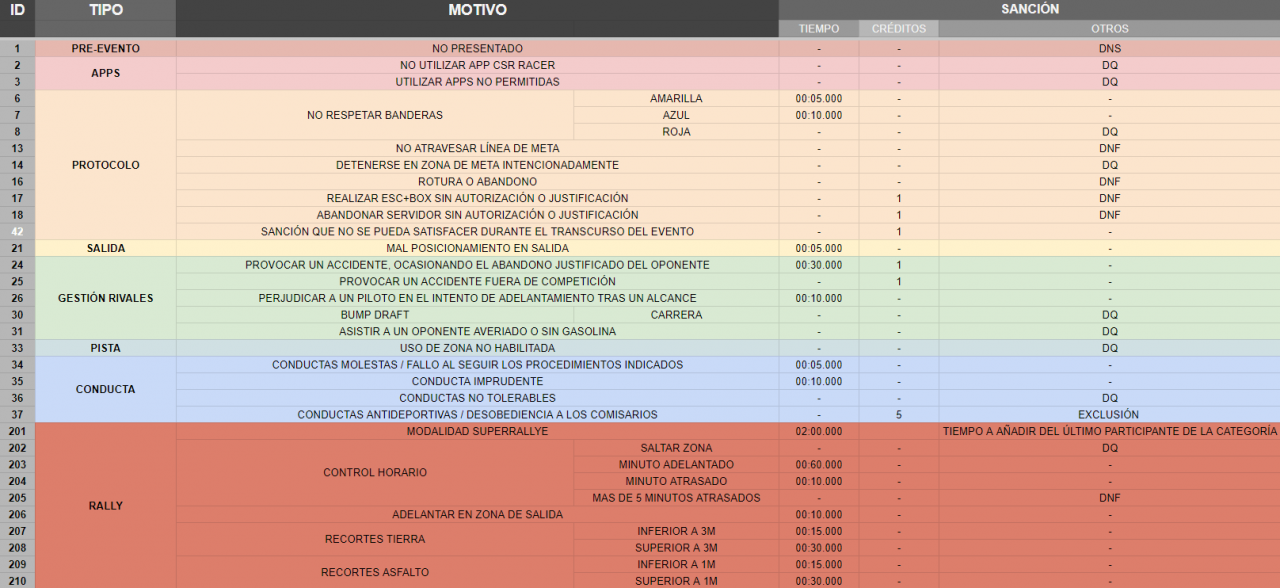This screenshot has height=588, width=1280.
Task: Select the GESTIÓN RIVALES category cell
Action: coord(106,298)
